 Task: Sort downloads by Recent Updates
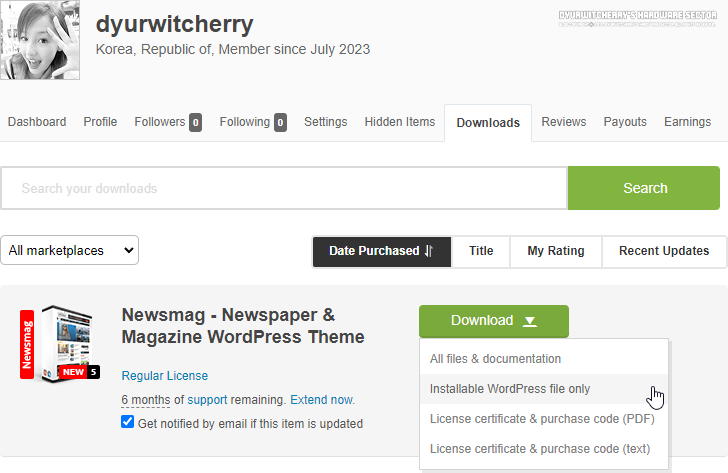click(664, 252)
